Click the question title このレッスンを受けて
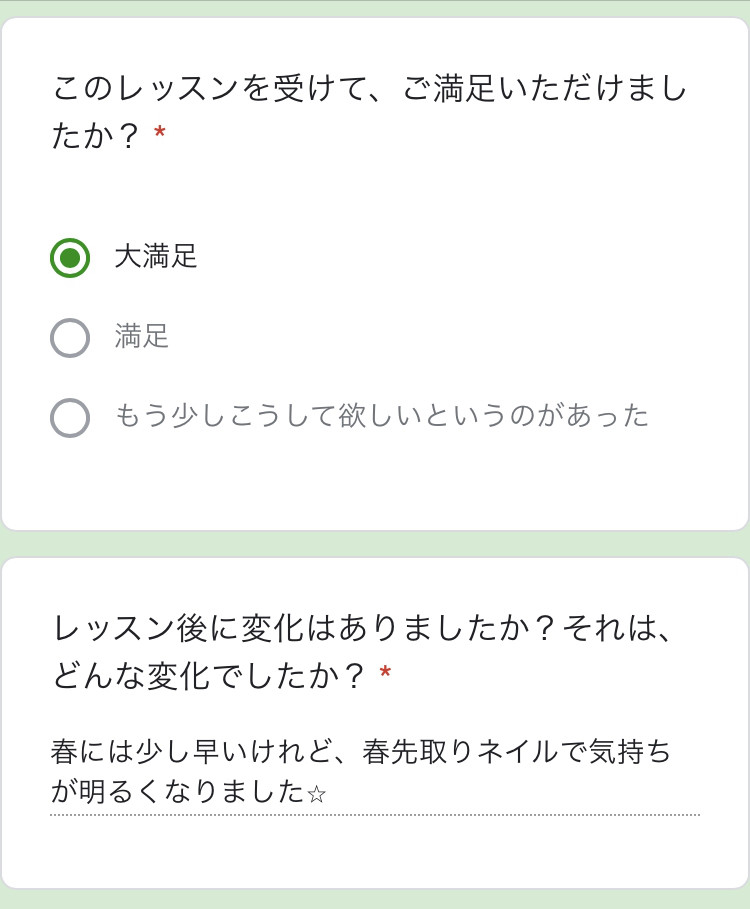 click(x=369, y=111)
